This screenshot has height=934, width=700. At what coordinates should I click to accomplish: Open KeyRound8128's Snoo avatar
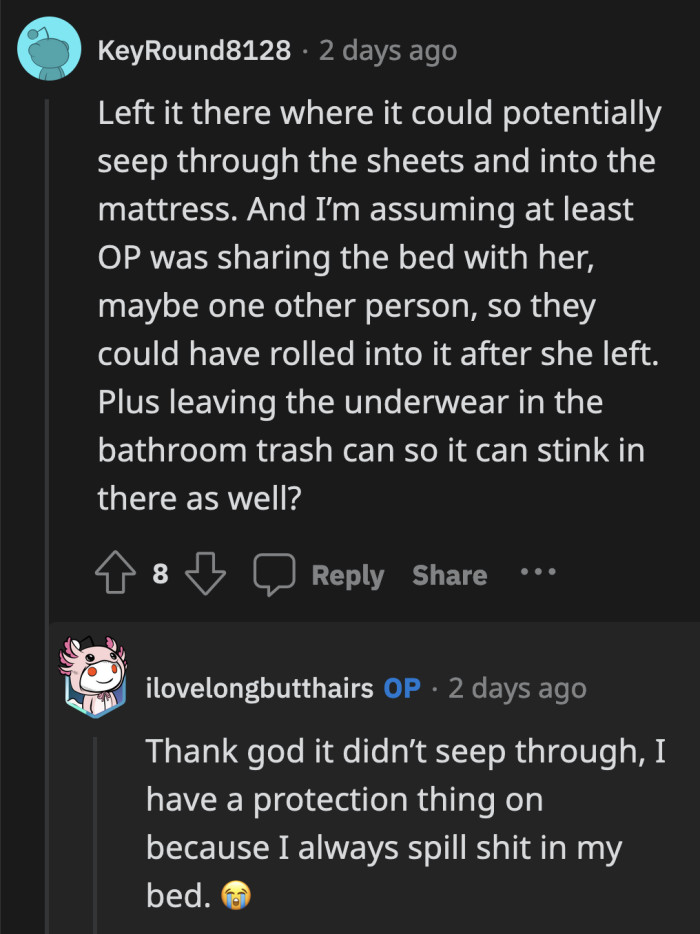tap(48, 49)
